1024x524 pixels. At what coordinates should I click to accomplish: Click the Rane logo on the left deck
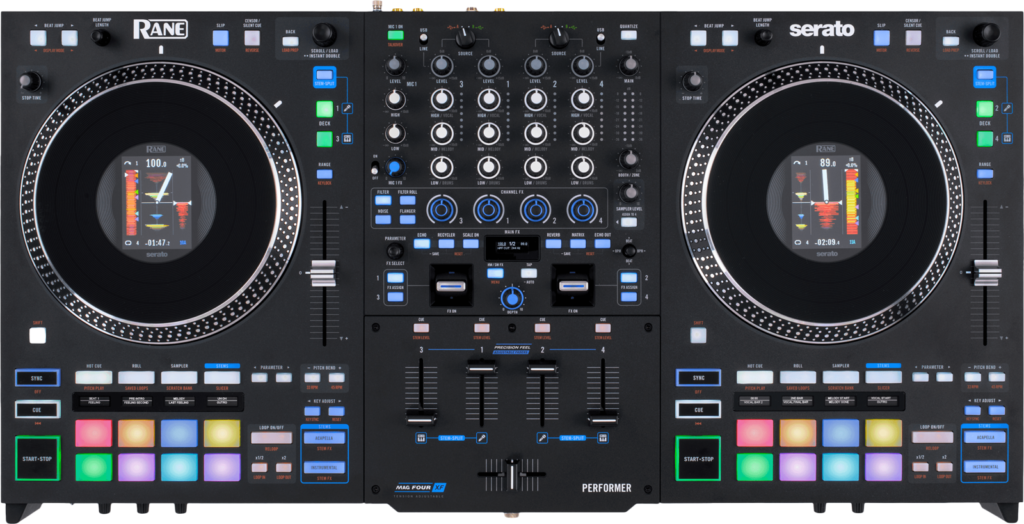(x=160, y=29)
